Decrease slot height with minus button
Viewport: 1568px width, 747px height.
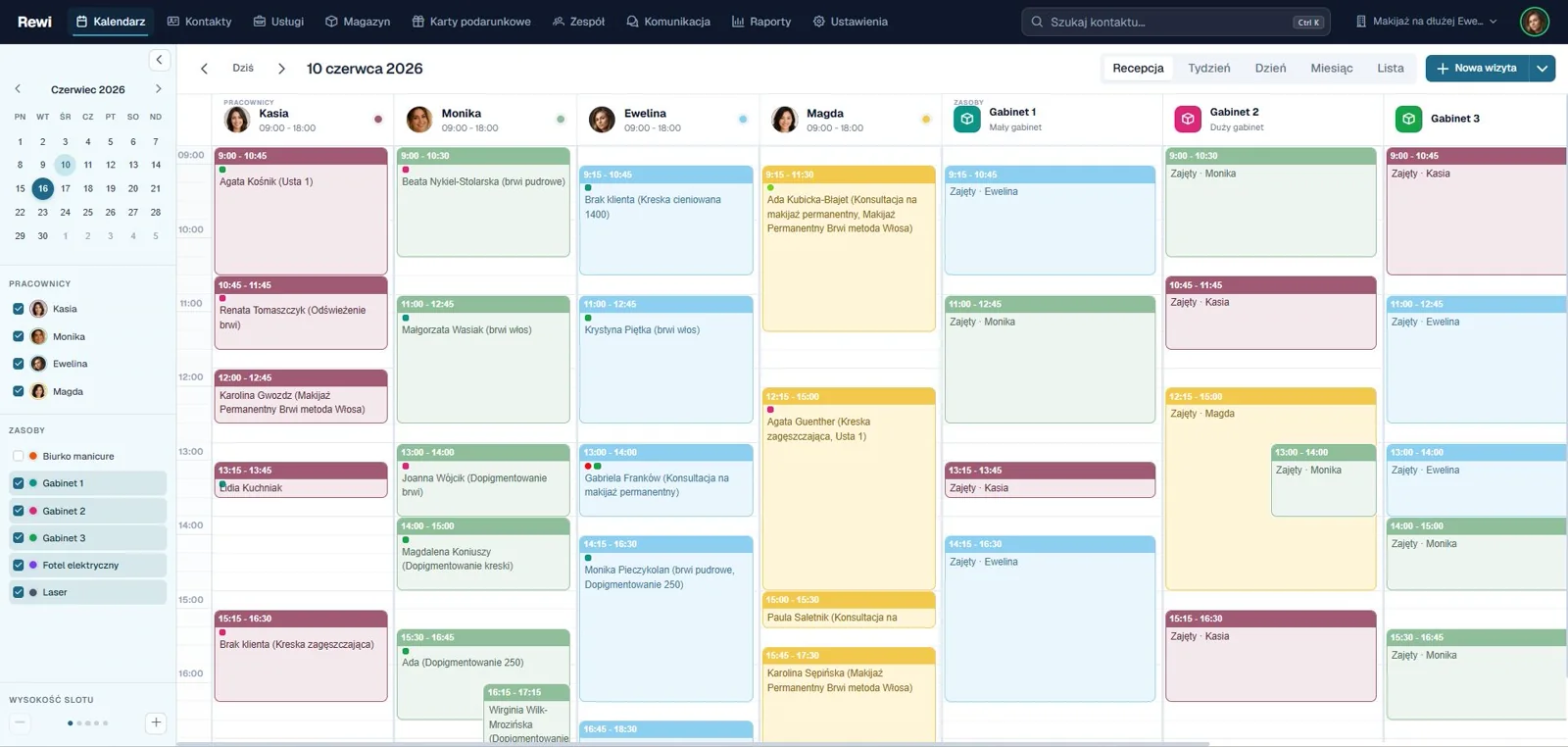[20, 723]
